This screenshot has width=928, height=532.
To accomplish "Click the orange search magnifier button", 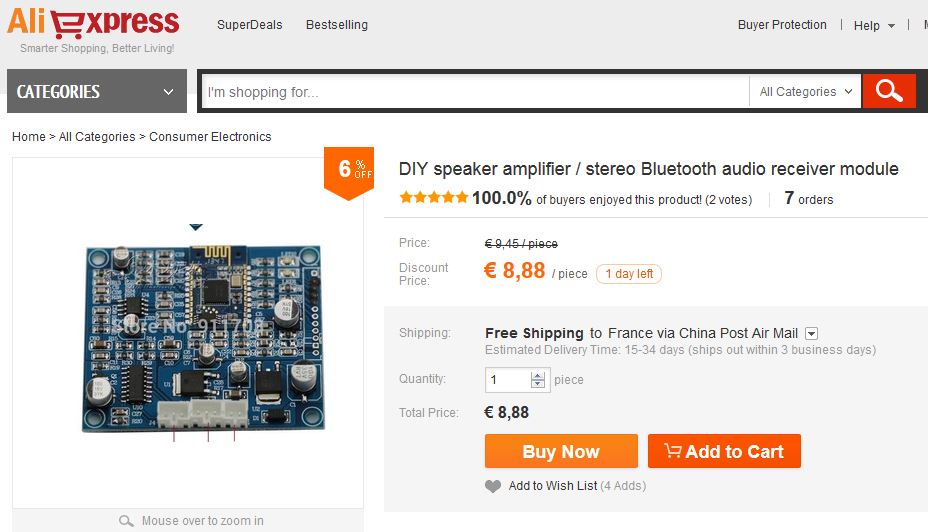I will tap(888, 91).
